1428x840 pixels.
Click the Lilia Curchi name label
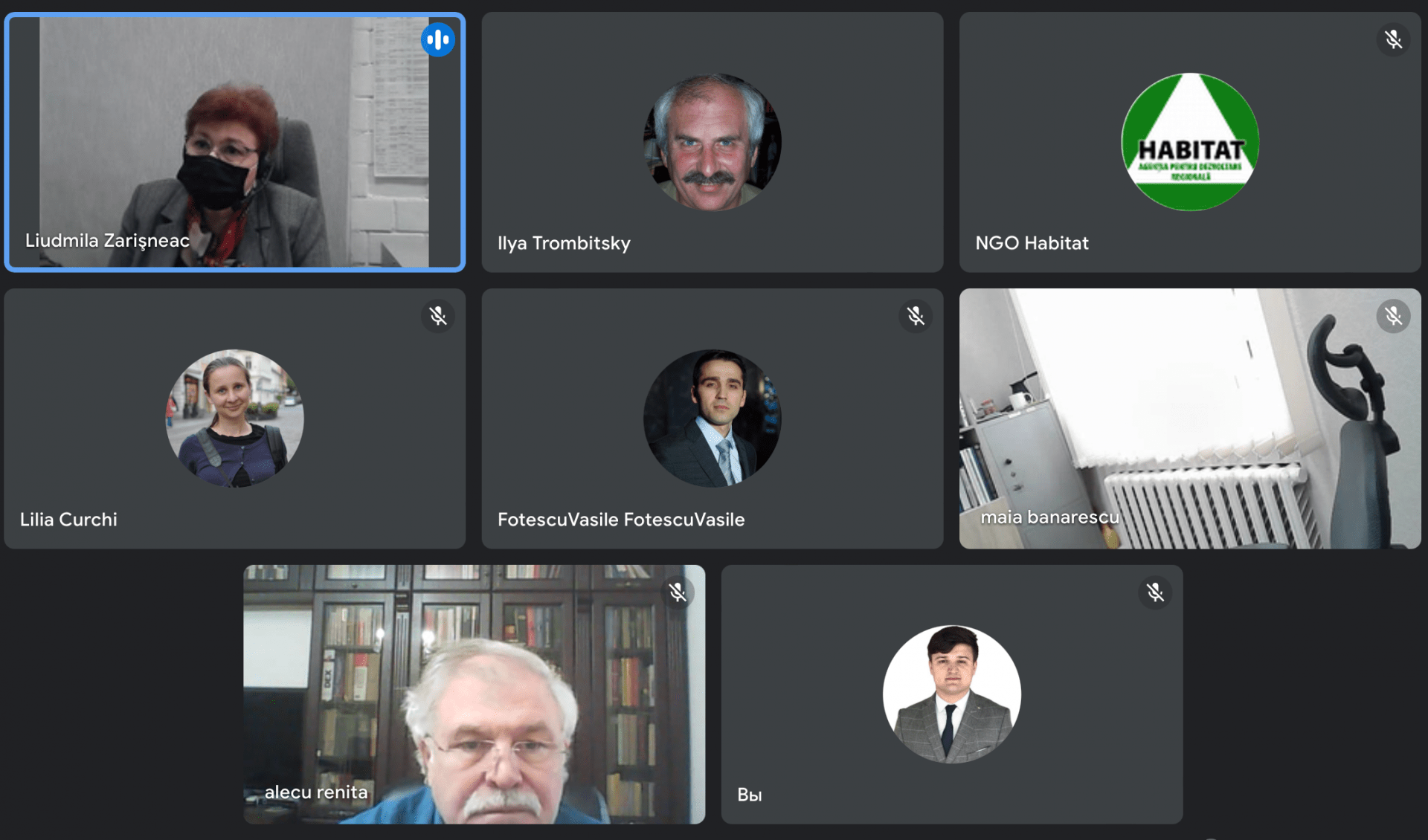(x=68, y=520)
